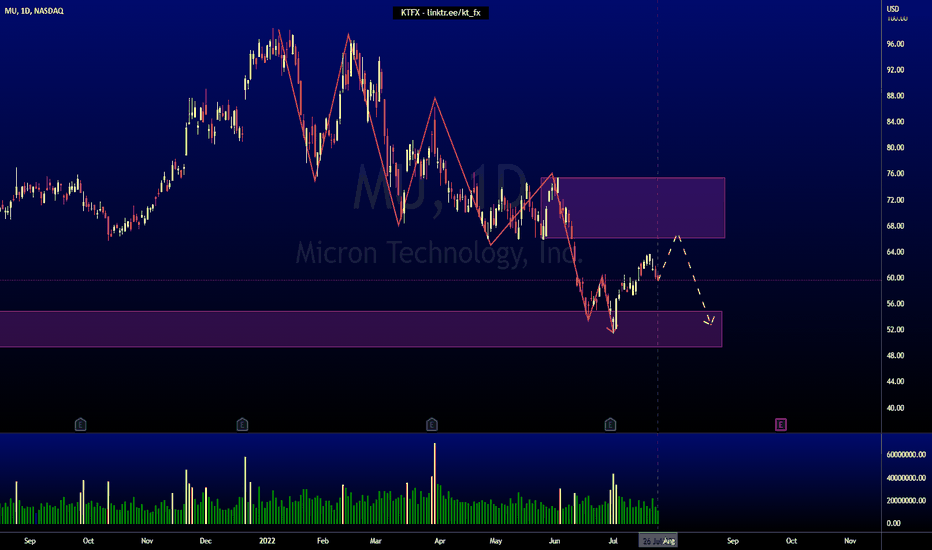Open the earnings E marker below July
This screenshot has width=932, height=550.
pyautogui.click(x=610, y=425)
